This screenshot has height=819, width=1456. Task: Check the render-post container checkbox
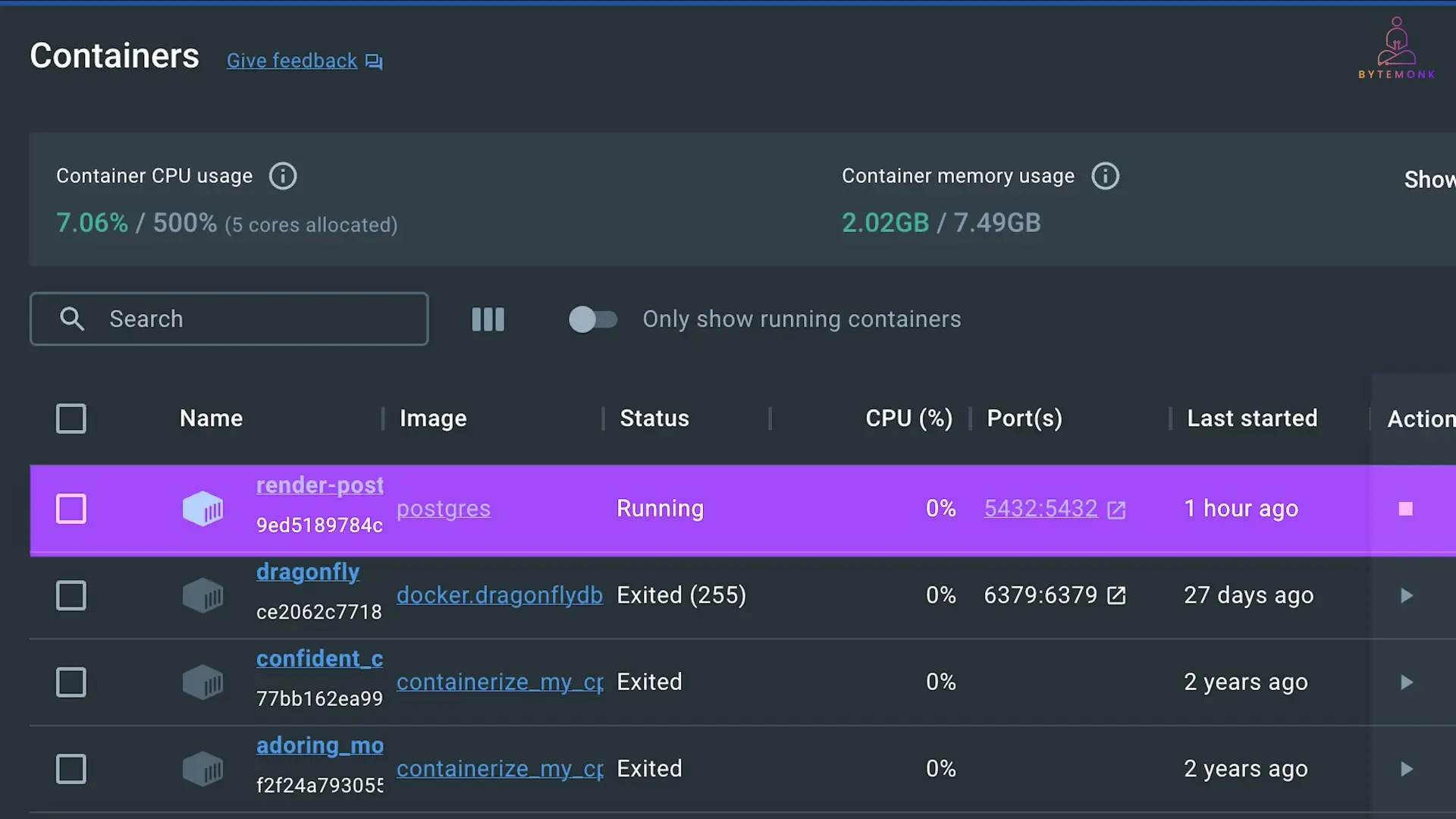click(71, 509)
